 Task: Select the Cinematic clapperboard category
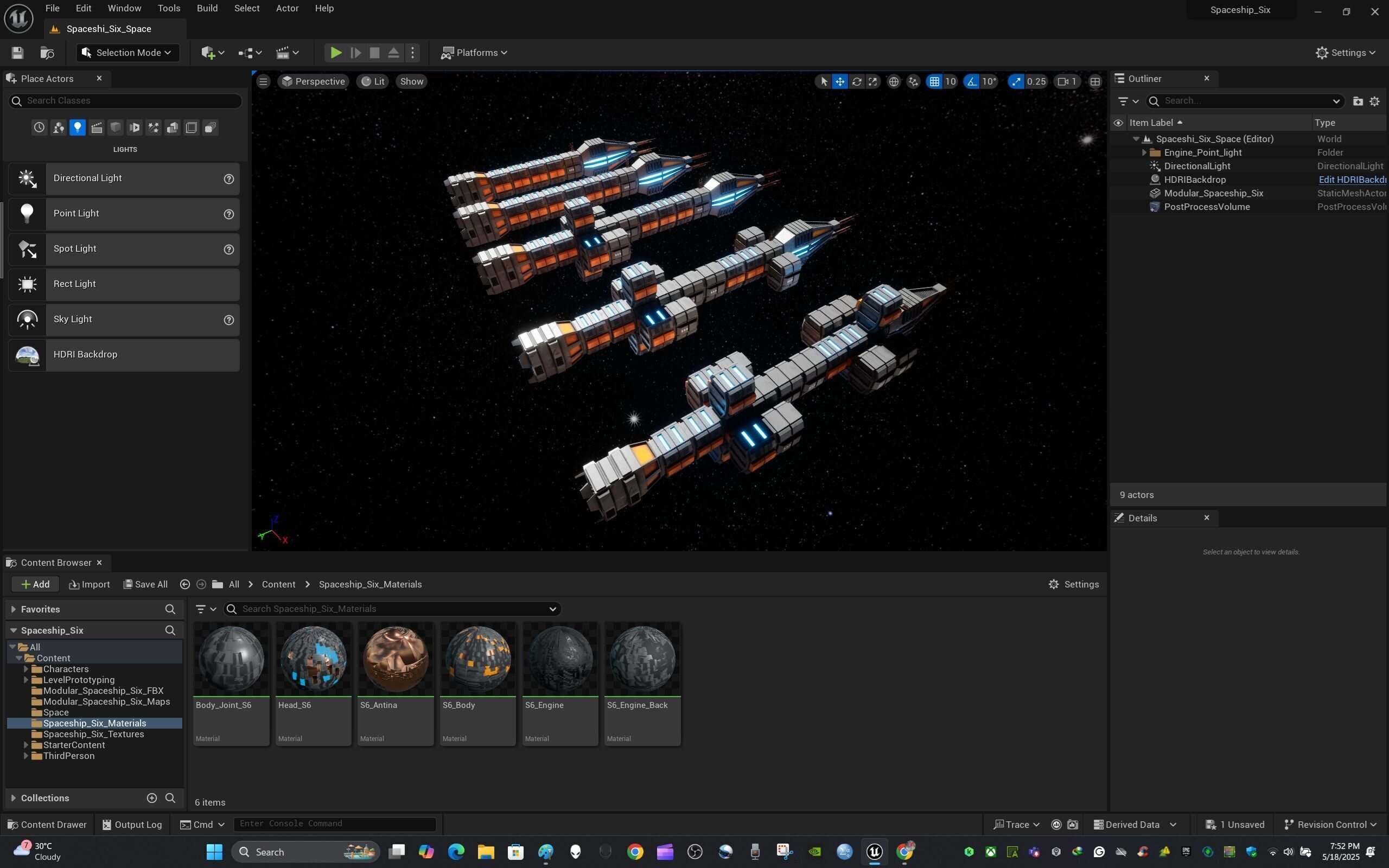(97, 127)
